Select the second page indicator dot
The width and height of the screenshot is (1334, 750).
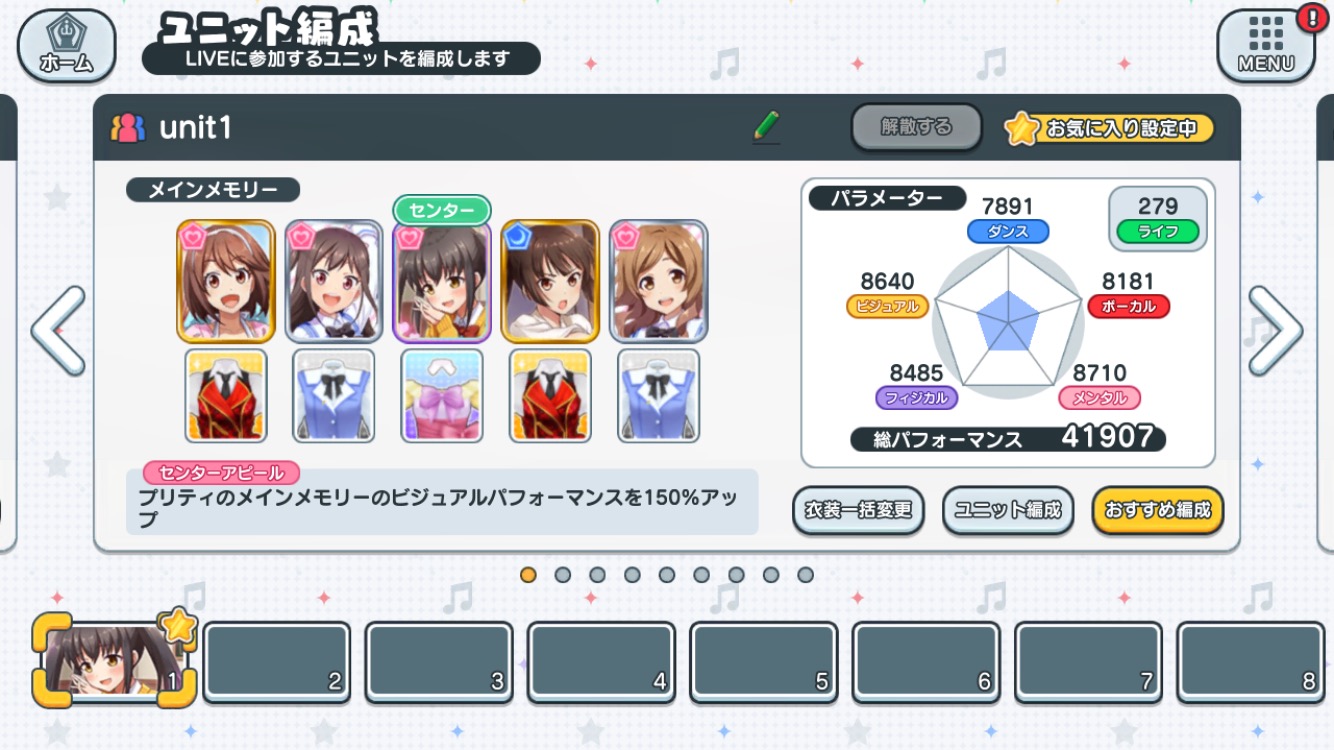point(563,575)
